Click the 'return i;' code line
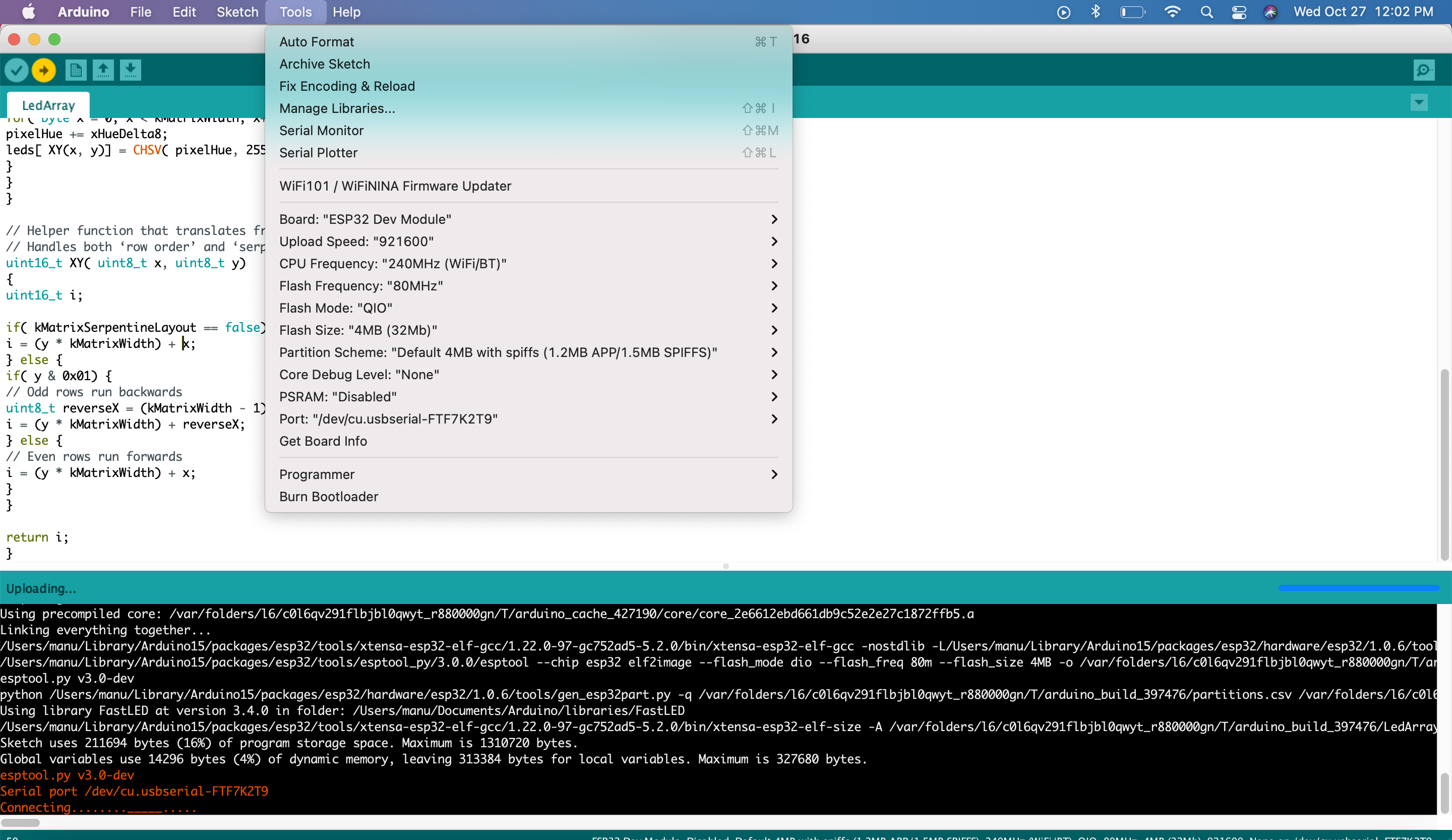Image resolution: width=1452 pixels, height=840 pixels. pos(37,537)
